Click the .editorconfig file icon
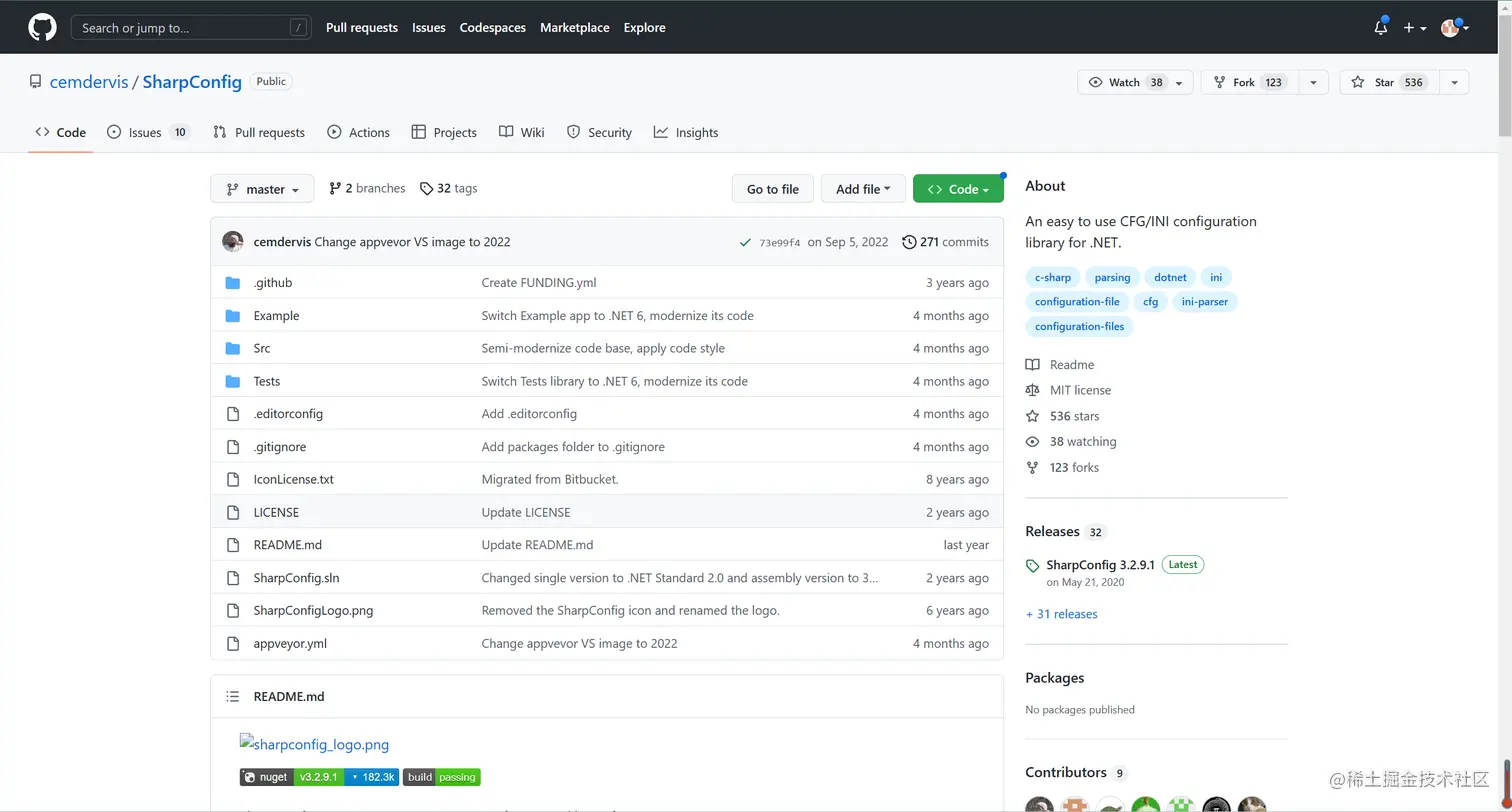The width and height of the screenshot is (1512, 812). click(x=233, y=414)
